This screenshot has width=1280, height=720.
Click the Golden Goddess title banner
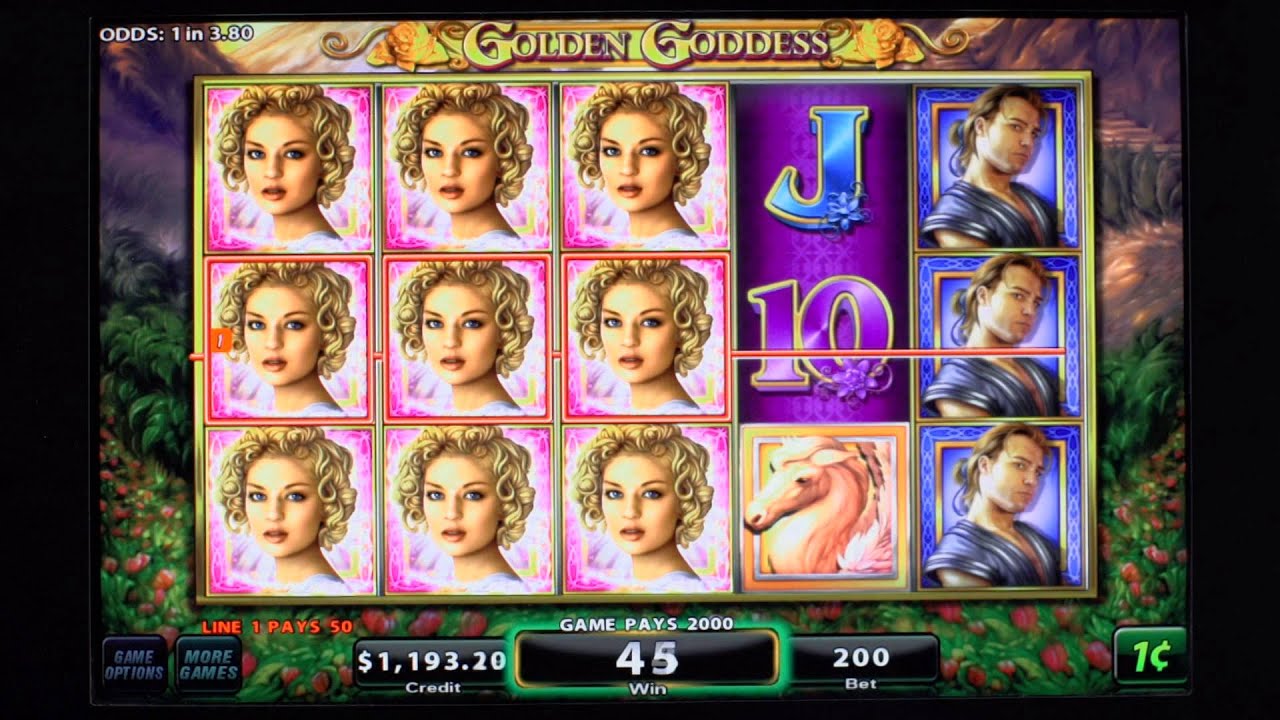[x=645, y=43]
